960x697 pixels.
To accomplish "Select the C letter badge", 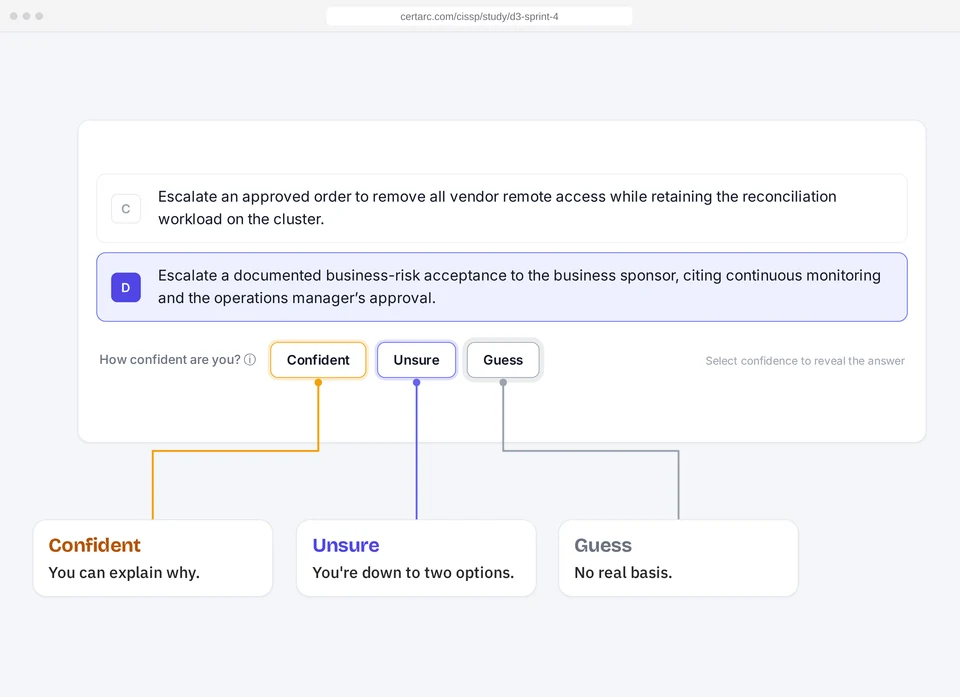I will click(126, 209).
